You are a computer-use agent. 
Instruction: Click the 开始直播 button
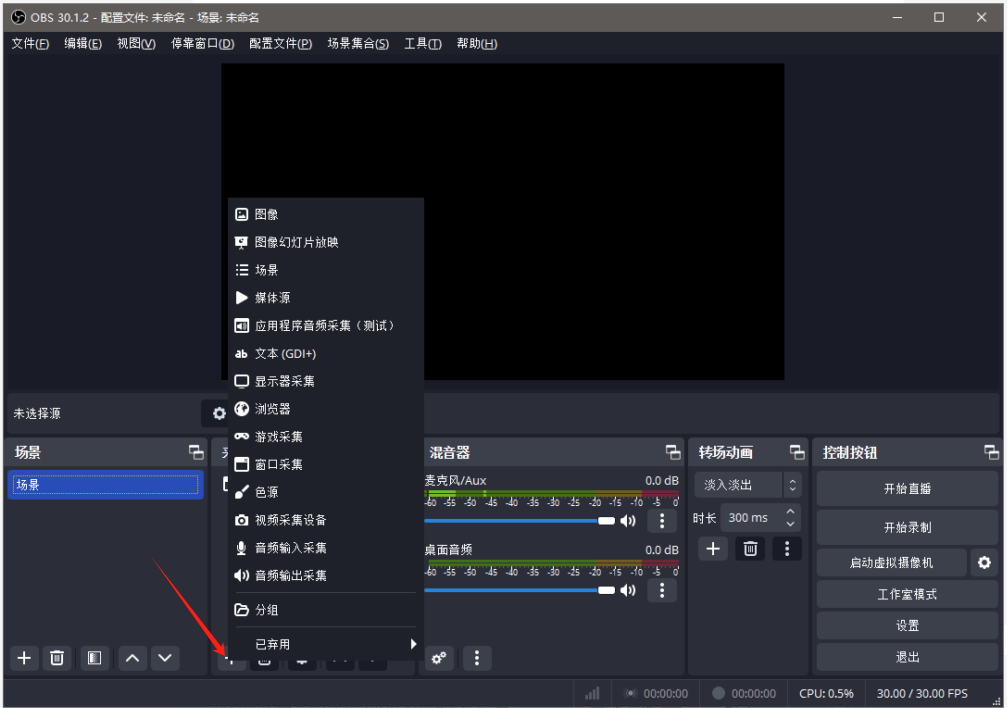point(905,488)
